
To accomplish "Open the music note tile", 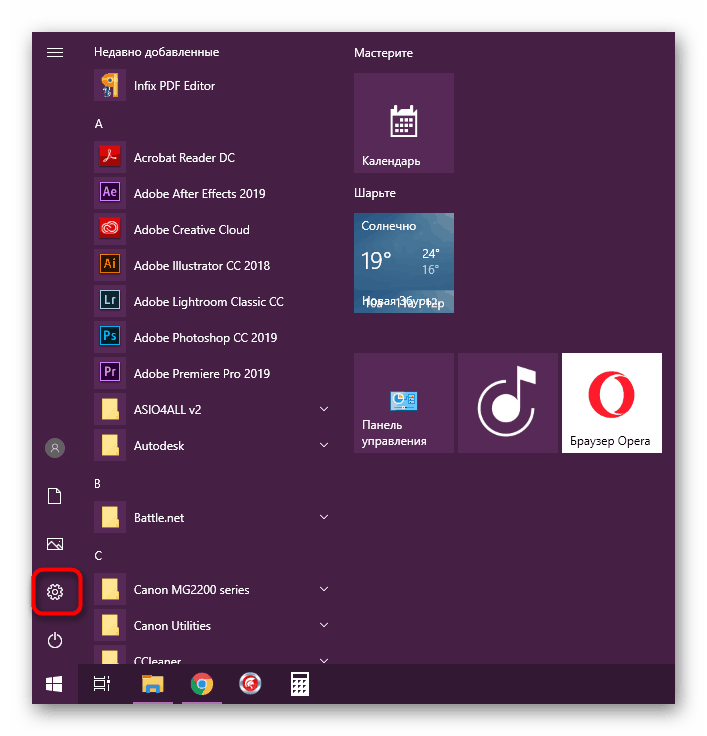I will [507, 403].
